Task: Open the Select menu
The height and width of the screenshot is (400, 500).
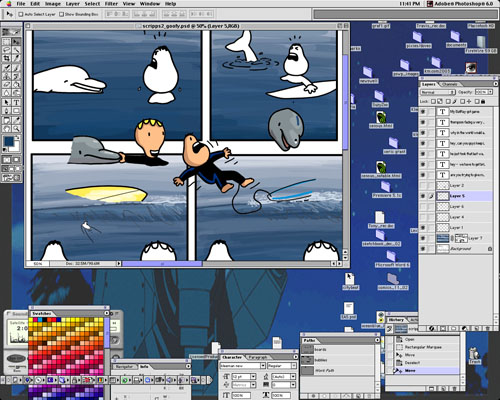Action: (x=92, y=4)
